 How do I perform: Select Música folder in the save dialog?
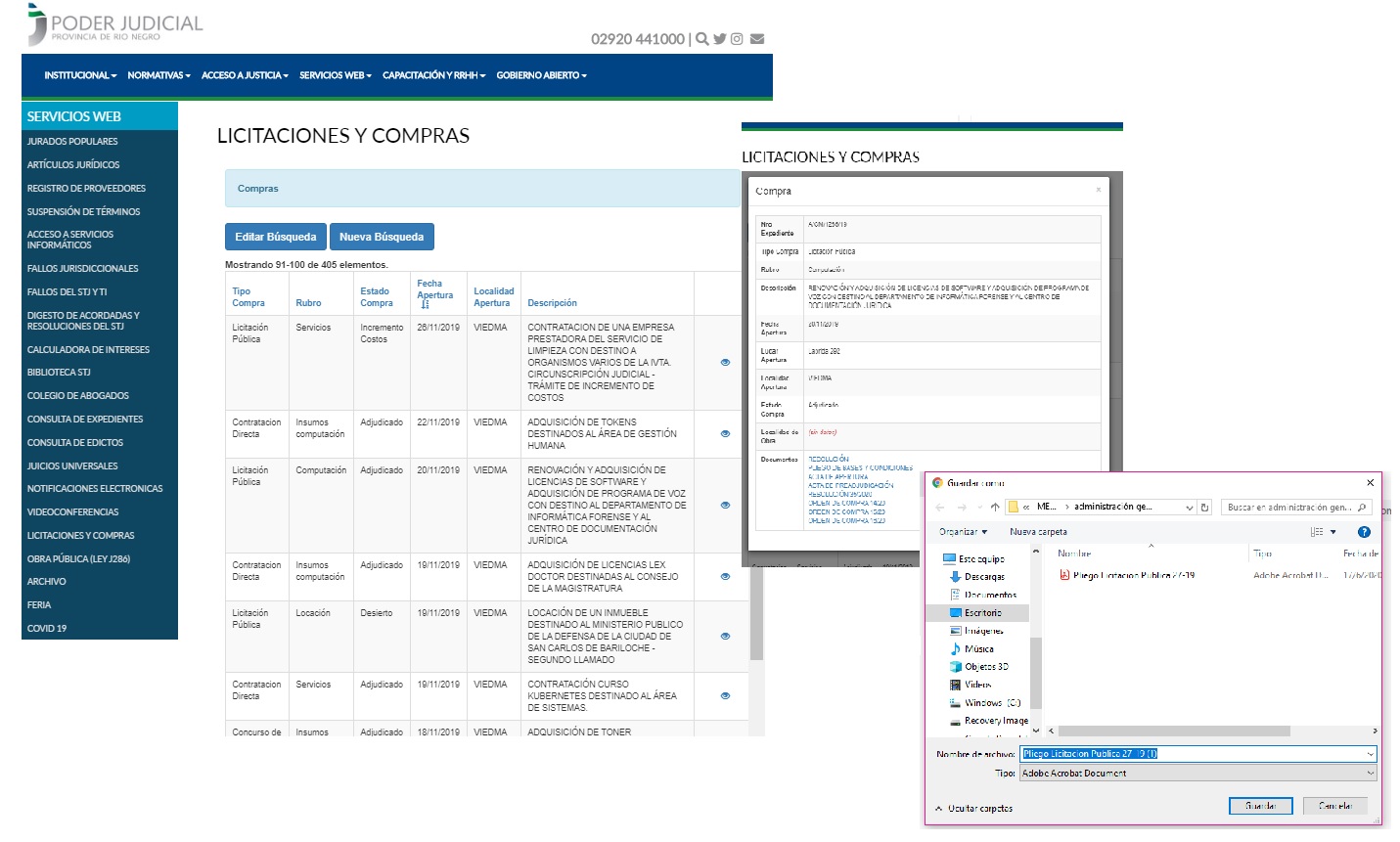[x=971, y=649]
